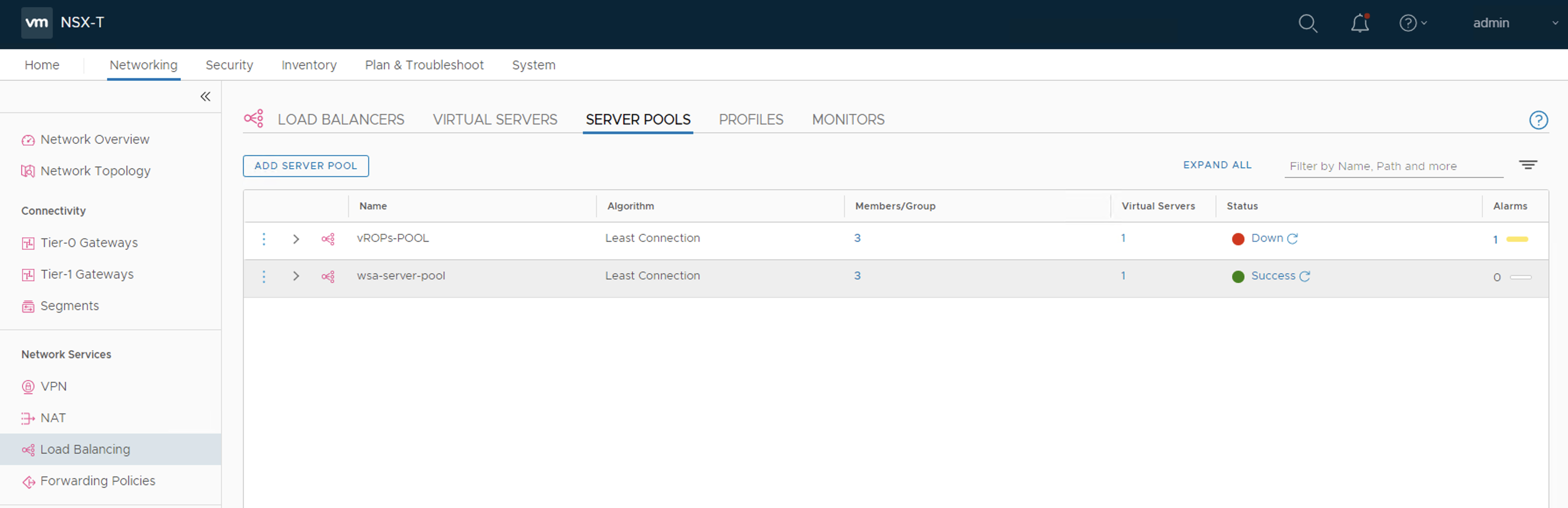The height and width of the screenshot is (508, 1568).
Task: Open the admin user dropdown
Action: tap(1515, 23)
